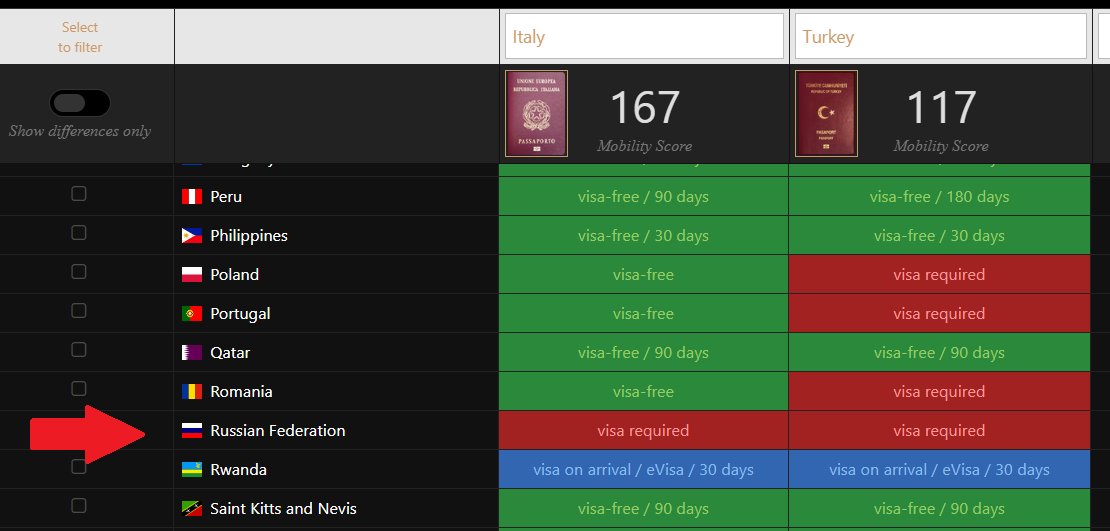Select the Rwanda row checkbox

coord(79,467)
